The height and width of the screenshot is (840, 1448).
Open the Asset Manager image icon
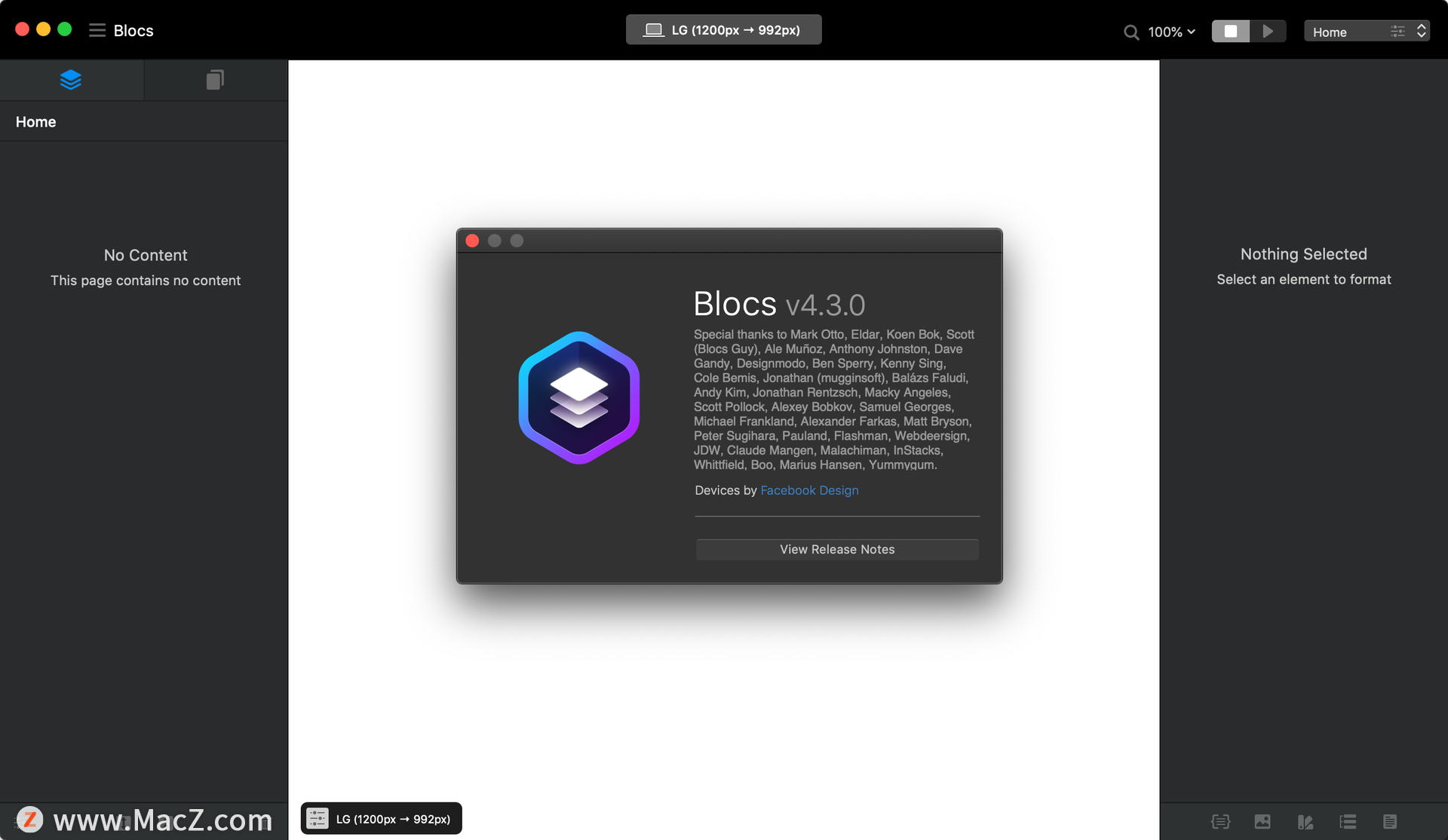point(1262,822)
